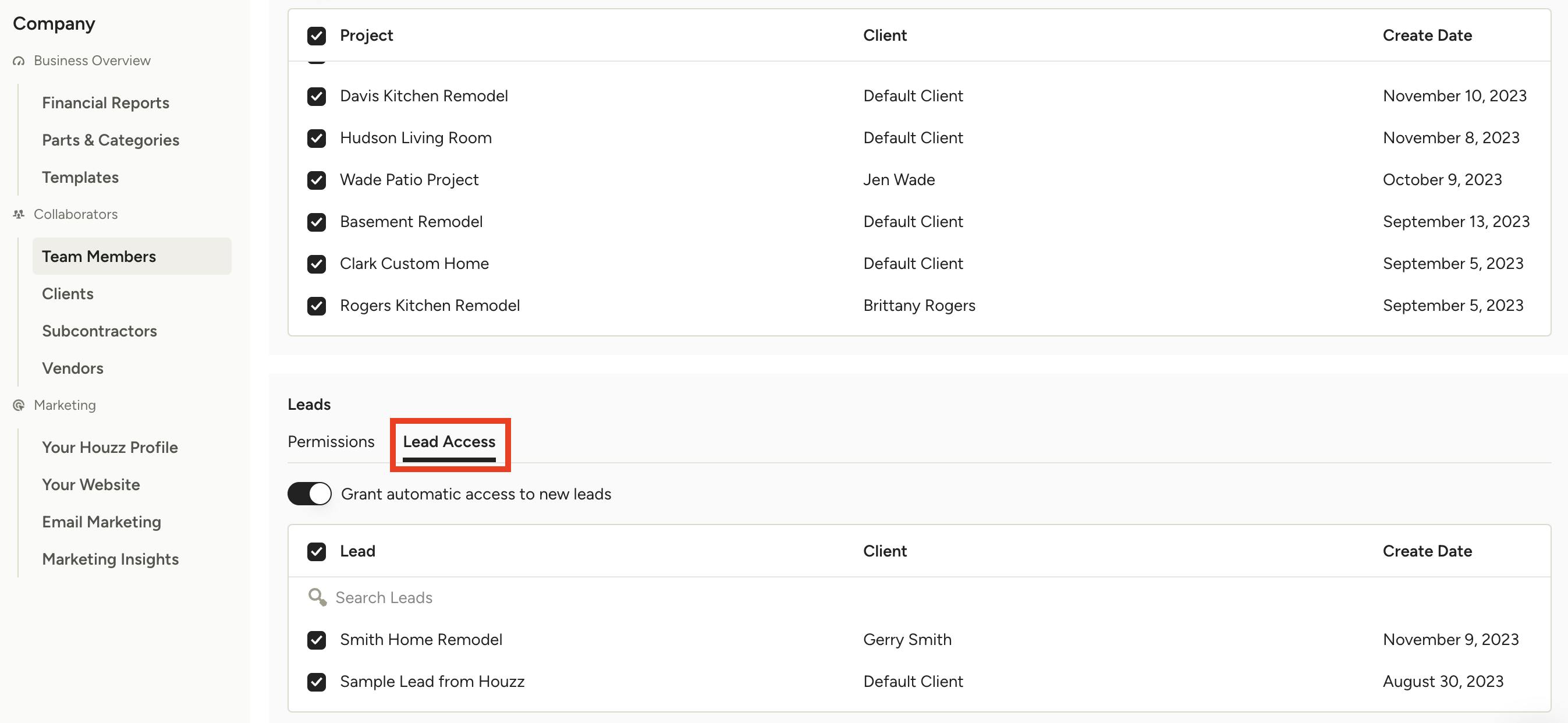Open the Clients page
Viewport: 1568px width, 723px height.
click(68, 293)
